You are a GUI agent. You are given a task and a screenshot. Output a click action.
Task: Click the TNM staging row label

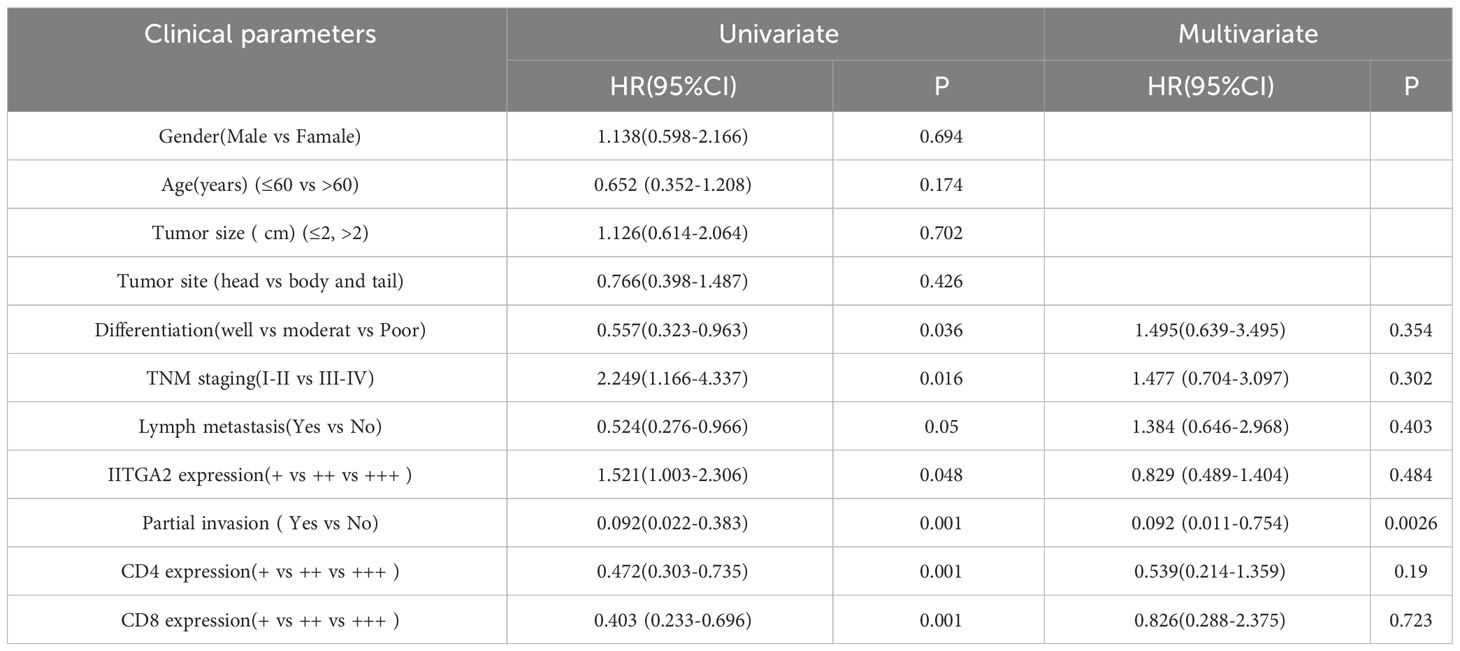tap(257, 379)
